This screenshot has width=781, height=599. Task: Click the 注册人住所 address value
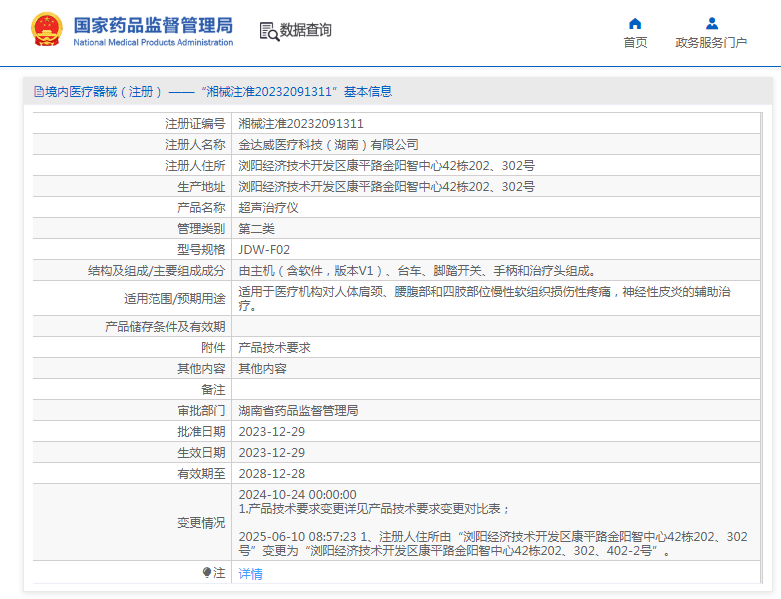coord(387,165)
